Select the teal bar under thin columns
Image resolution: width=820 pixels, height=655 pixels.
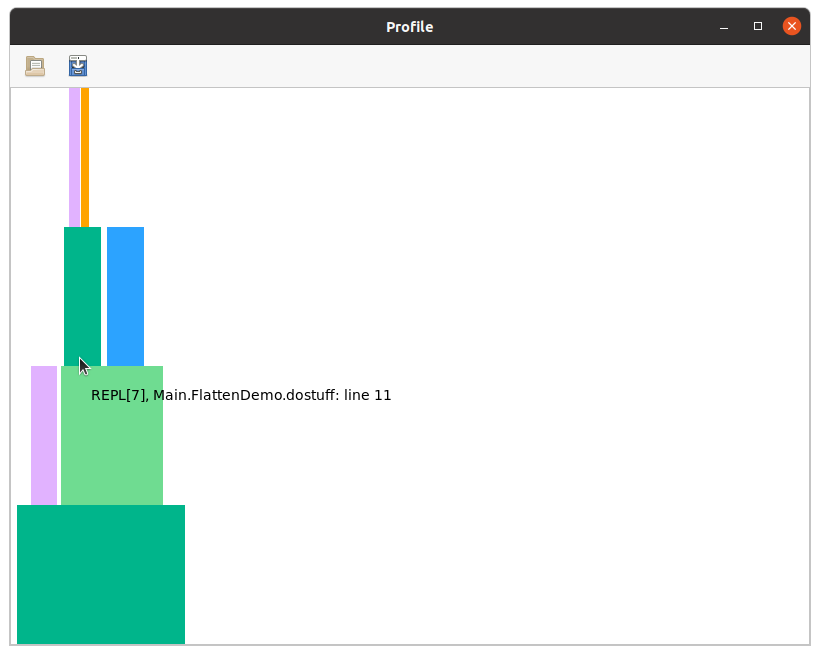point(82,297)
